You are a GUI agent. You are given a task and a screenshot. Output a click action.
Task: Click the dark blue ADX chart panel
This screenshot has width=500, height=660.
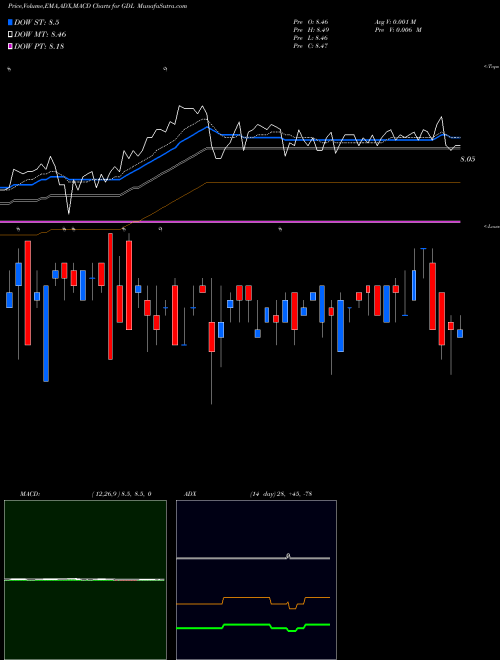click(256, 580)
